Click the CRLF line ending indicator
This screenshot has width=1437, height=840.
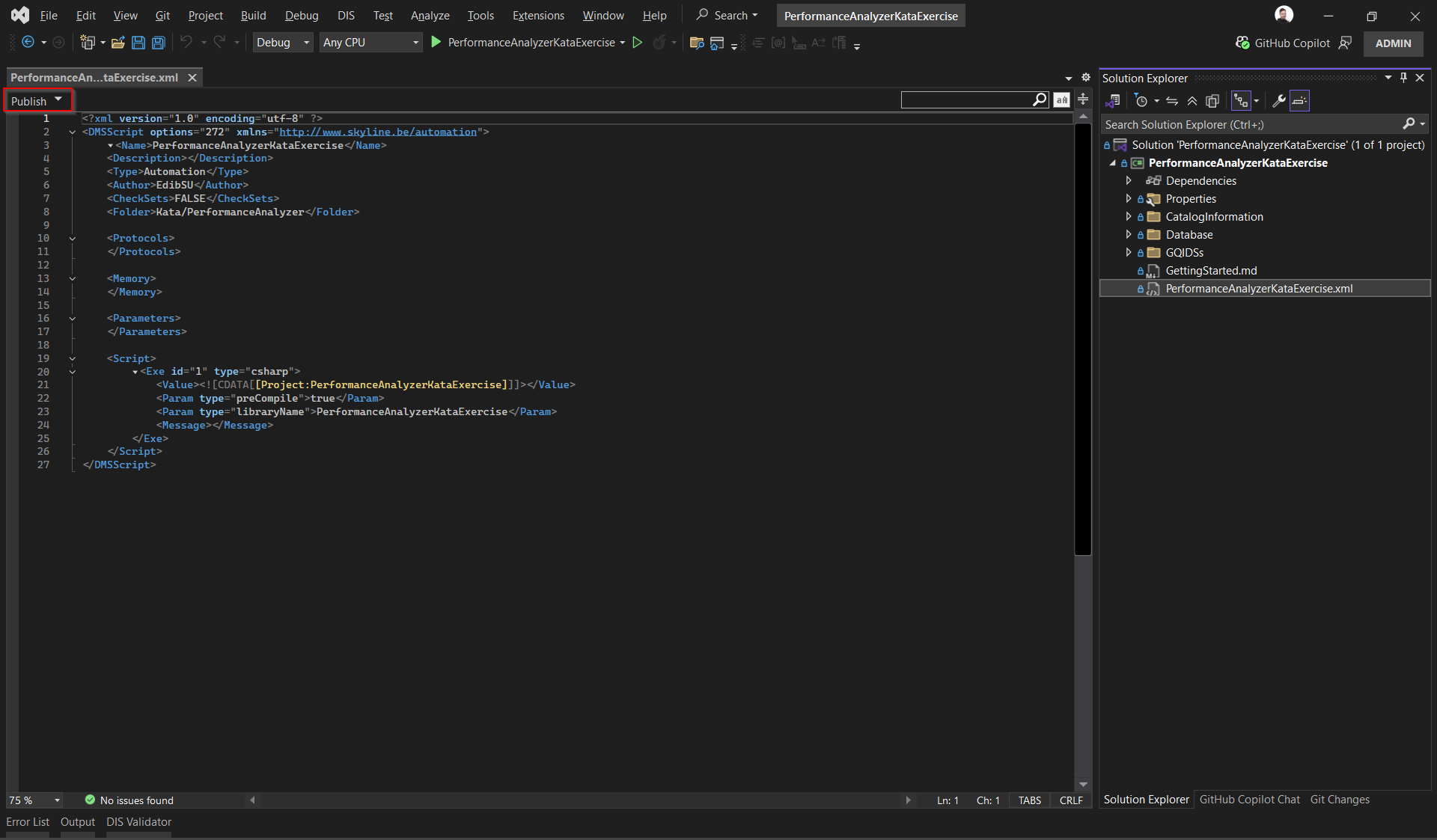coord(1071,800)
